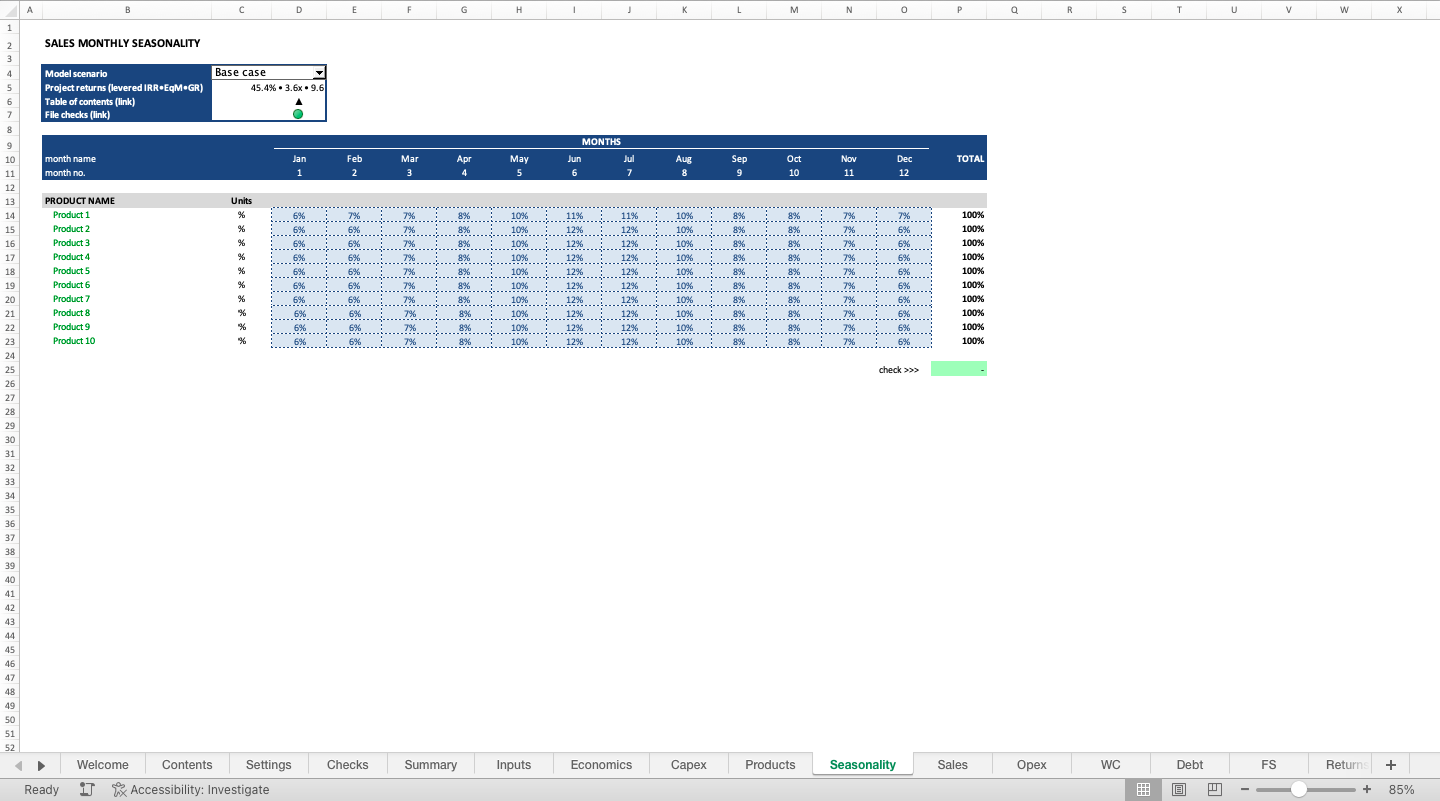Open the WC sheet tab
This screenshot has height=801, width=1440.
1111,765
